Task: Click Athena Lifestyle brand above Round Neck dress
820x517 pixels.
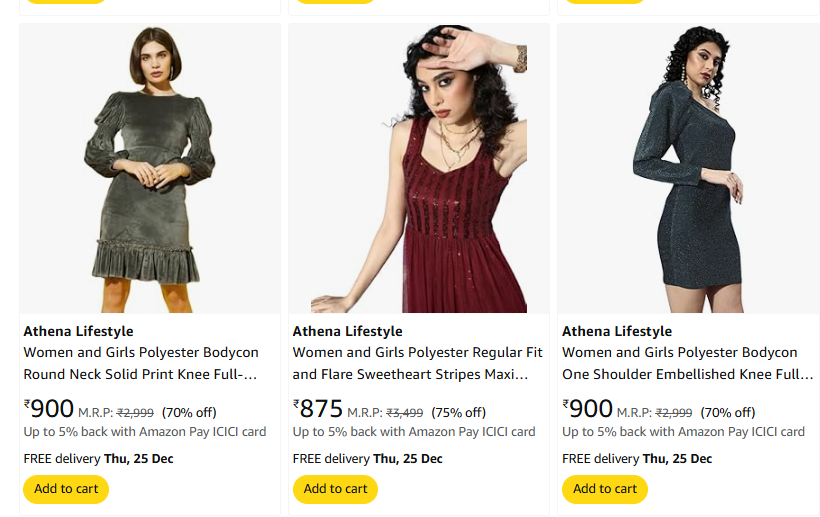Action: [x=78, y=331]
